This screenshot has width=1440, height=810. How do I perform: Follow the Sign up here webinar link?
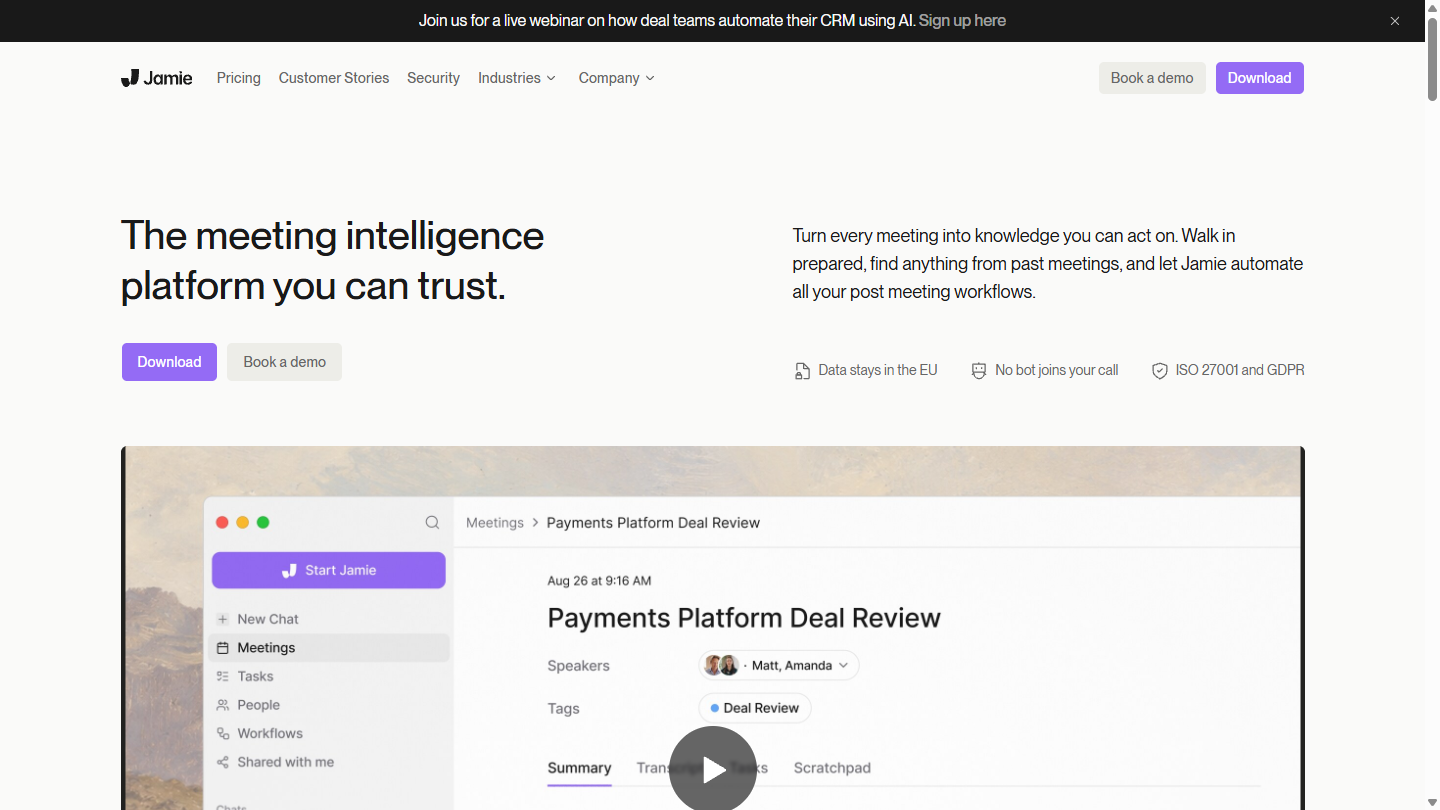(962, 20)
